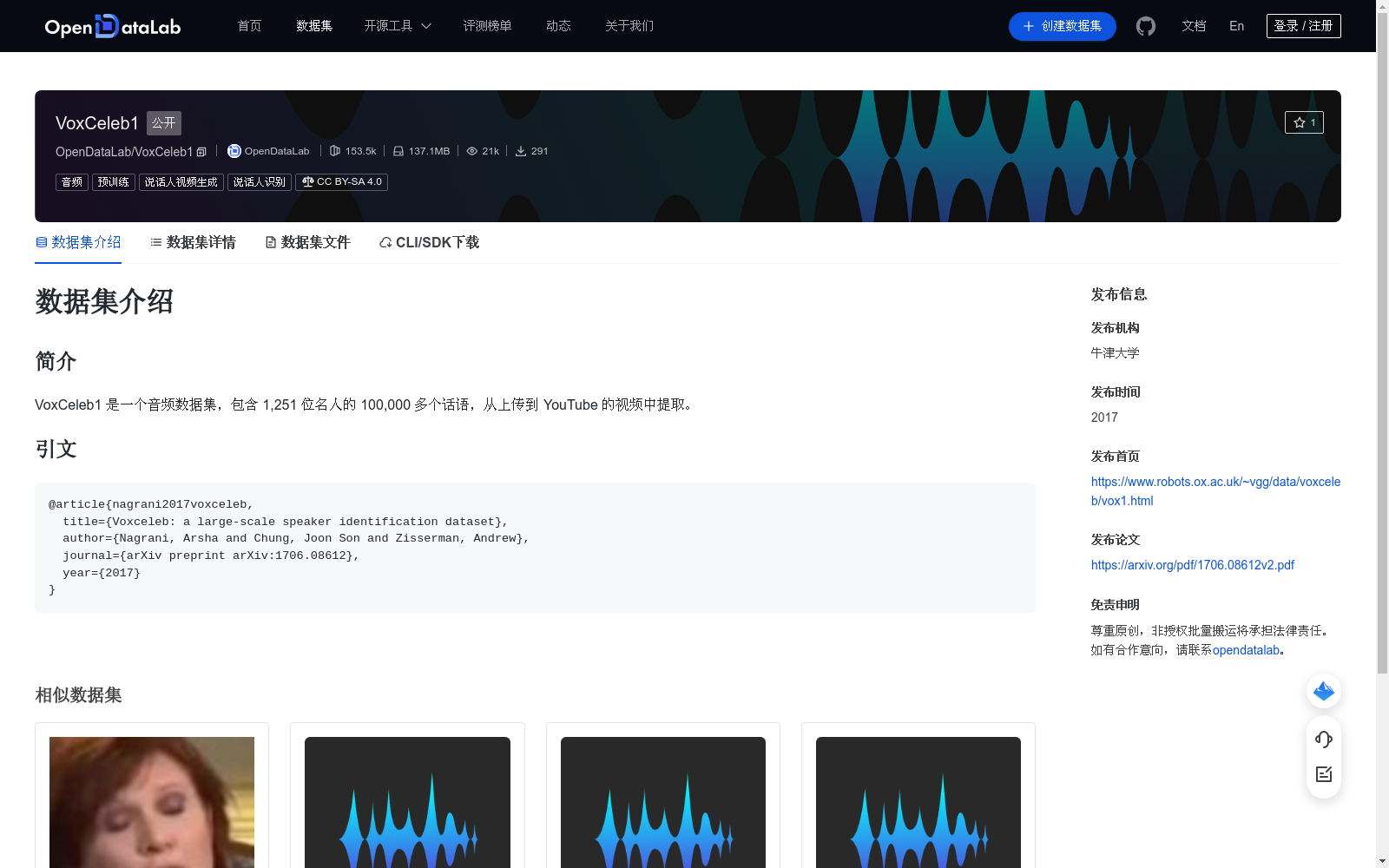Screen dimensions: 1389x868
Task: Switch to 数据集介绍 tab
Action: click(x=78, y=242)
